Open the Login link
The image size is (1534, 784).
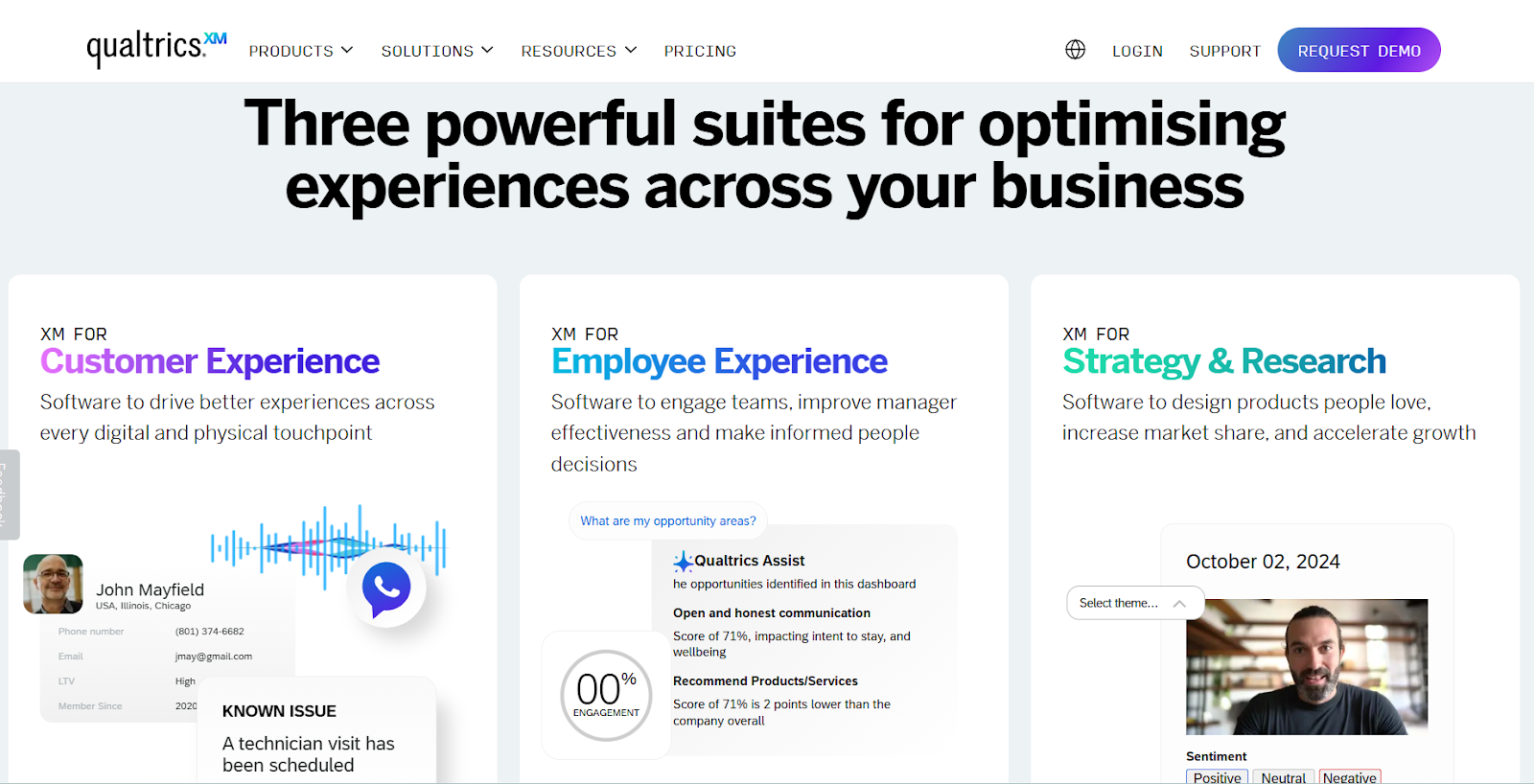pos(1137,51)
